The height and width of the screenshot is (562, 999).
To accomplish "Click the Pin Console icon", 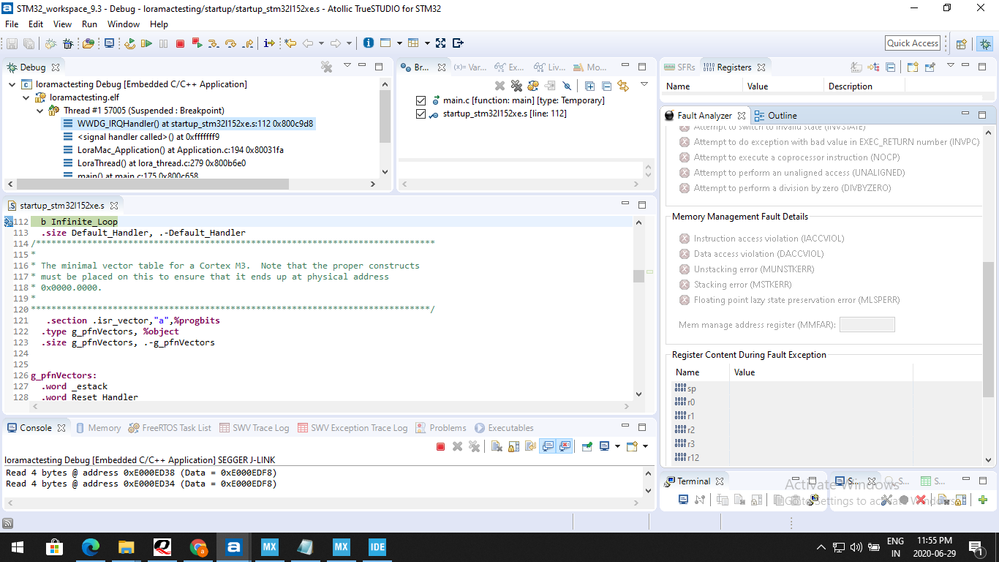I will [587, 447].
